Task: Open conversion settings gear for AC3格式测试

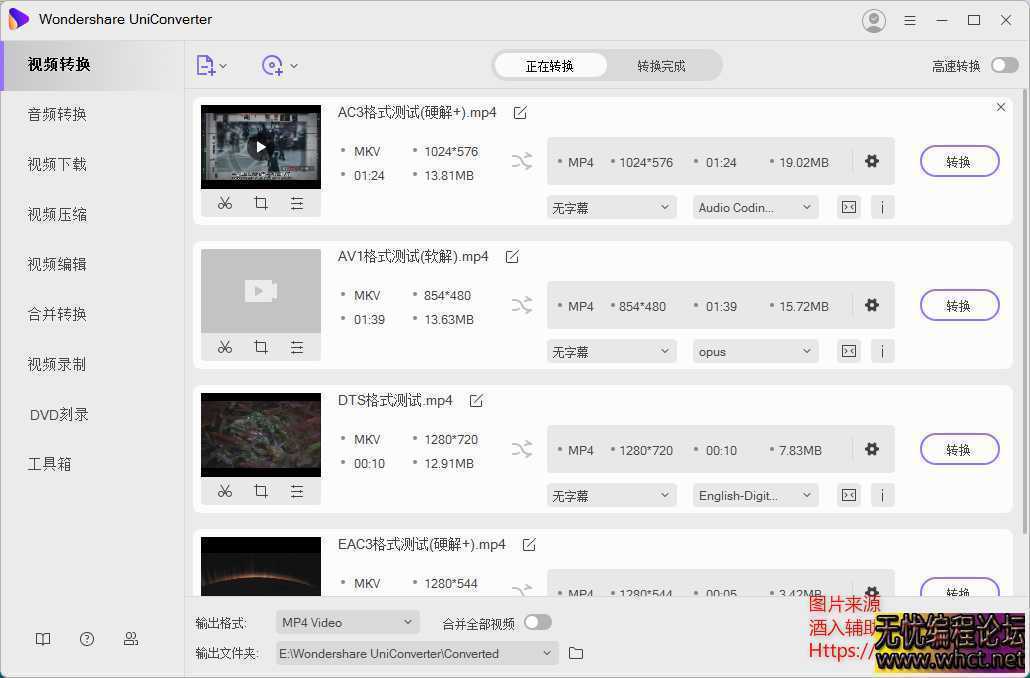Action: point(871,160)
